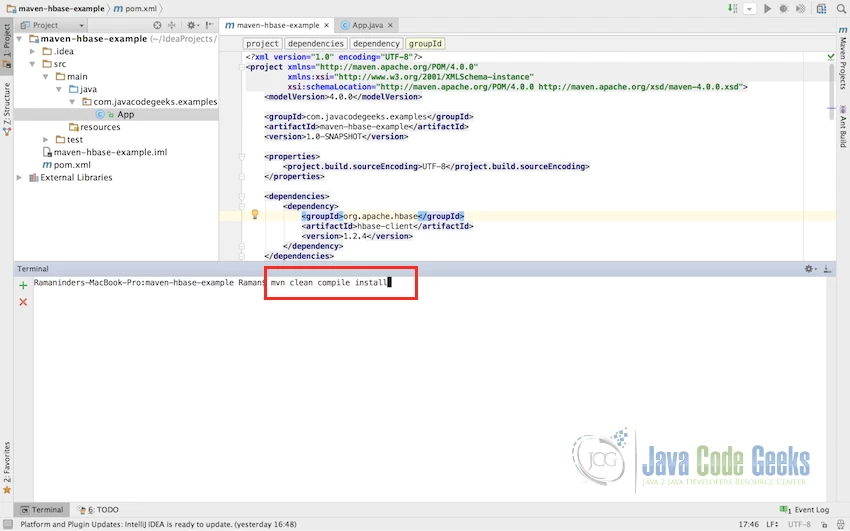Click the Run play icon
This screenshot has width=850, height=531.
tap(767, 9)
